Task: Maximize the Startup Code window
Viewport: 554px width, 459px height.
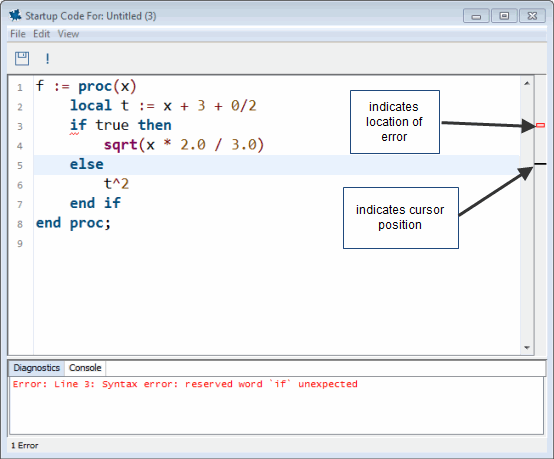Action: pyautogui.click(x=504, y=16)
